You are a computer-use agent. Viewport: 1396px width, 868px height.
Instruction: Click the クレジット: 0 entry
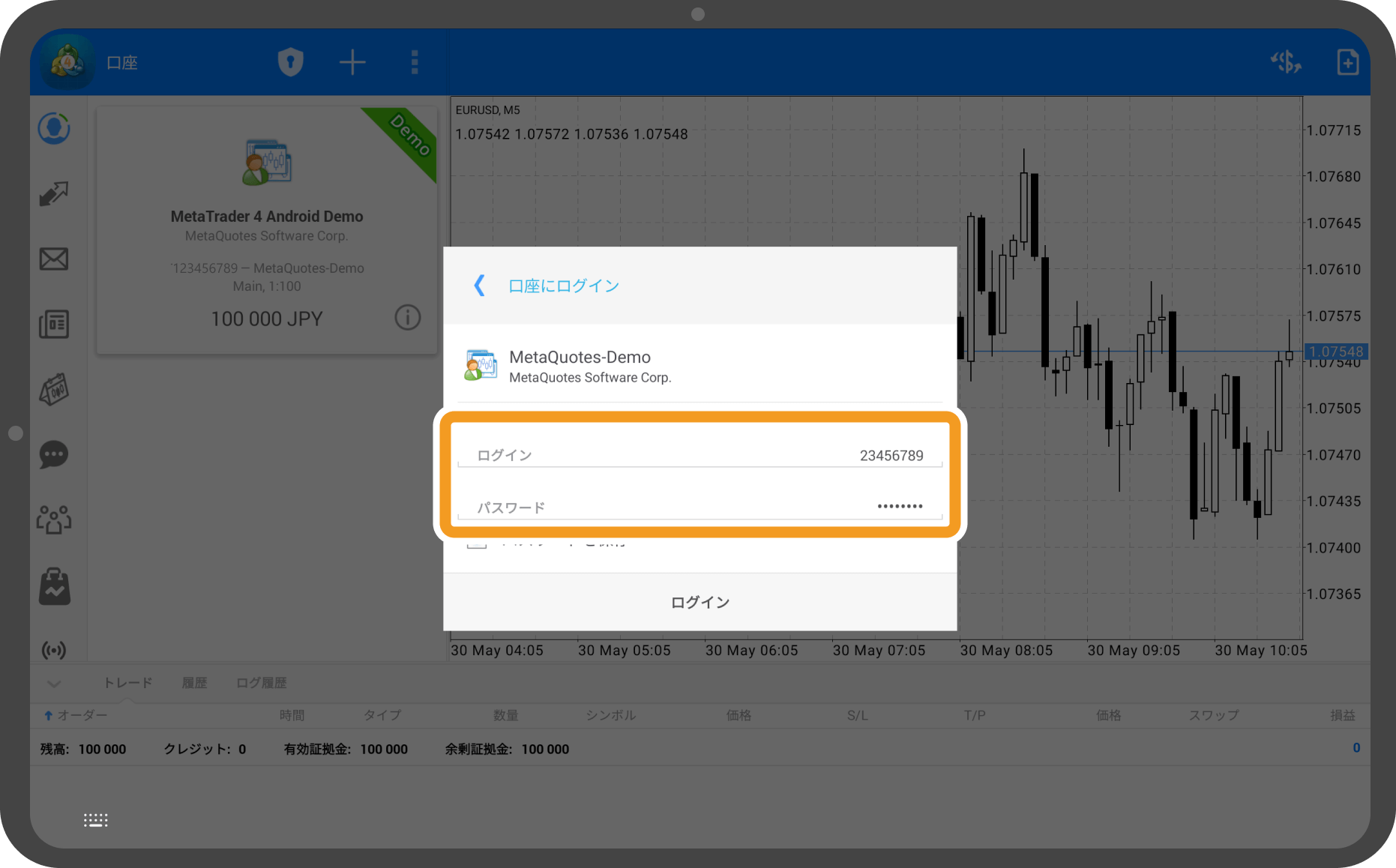(205, 749)
